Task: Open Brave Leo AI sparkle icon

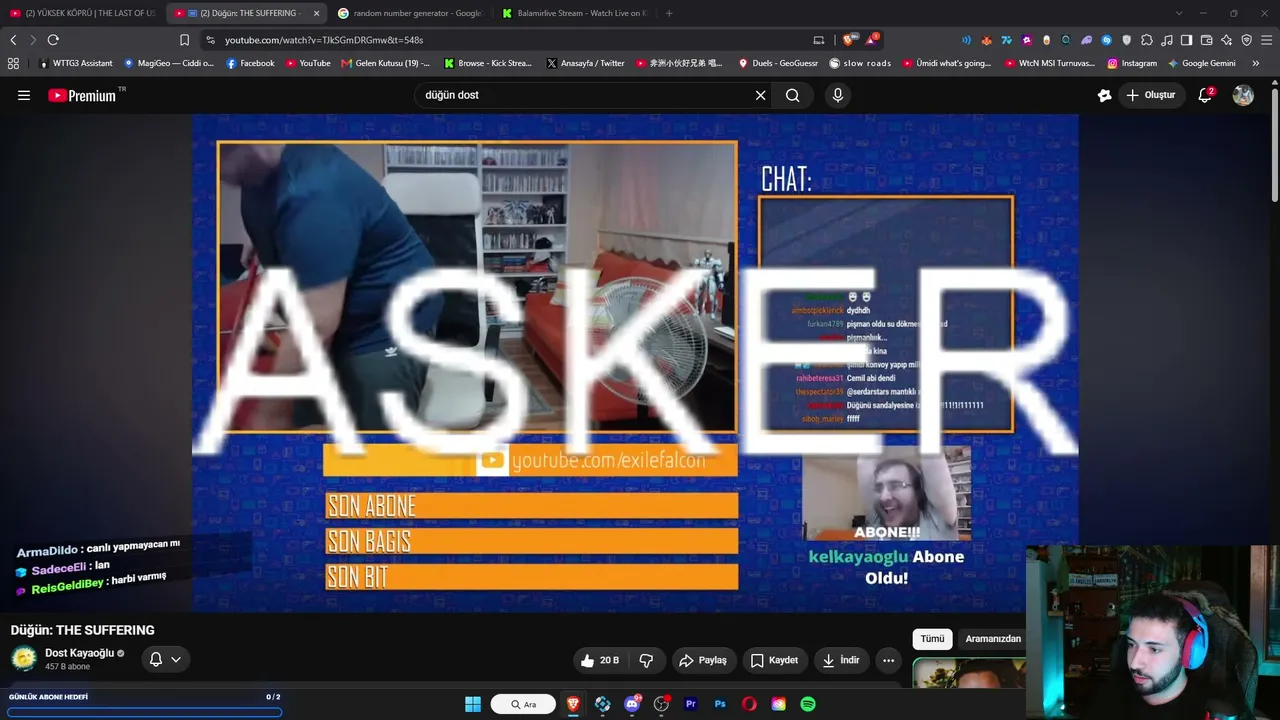Action: [x=1226, y=40]
